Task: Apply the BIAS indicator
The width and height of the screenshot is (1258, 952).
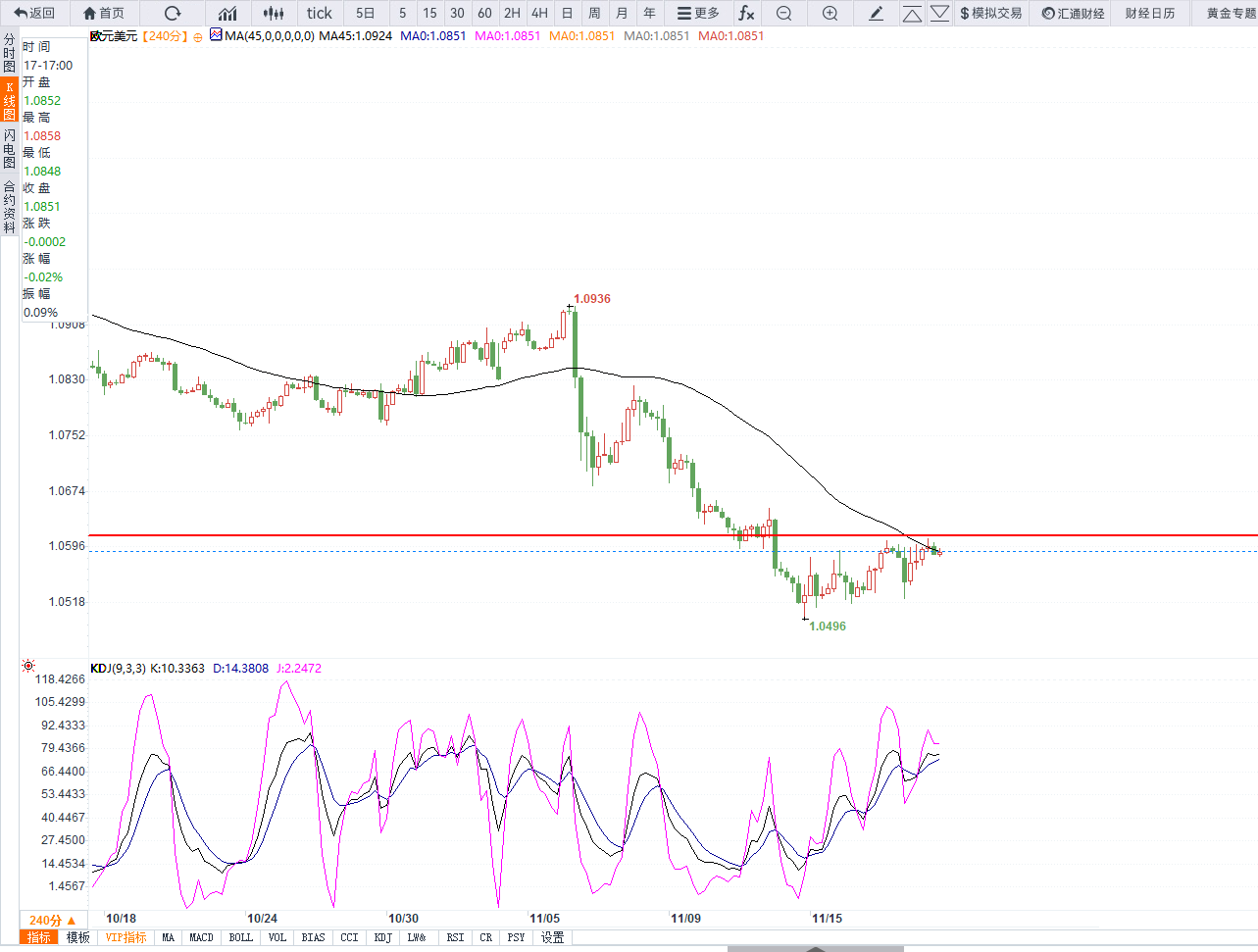Action: [313, 937]
